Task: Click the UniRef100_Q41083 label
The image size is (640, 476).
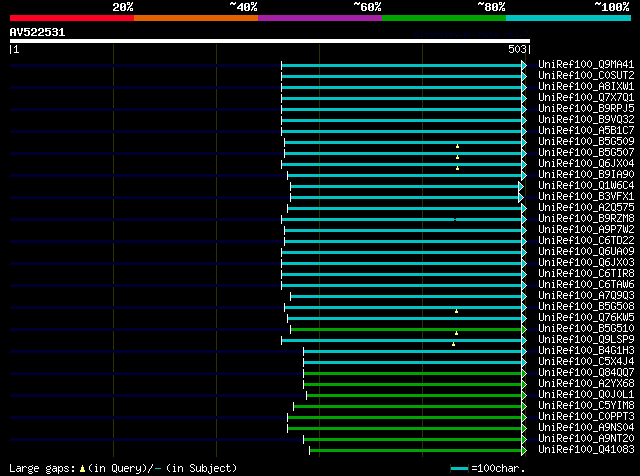Action: pyautogui.click(x=586, y=450)
